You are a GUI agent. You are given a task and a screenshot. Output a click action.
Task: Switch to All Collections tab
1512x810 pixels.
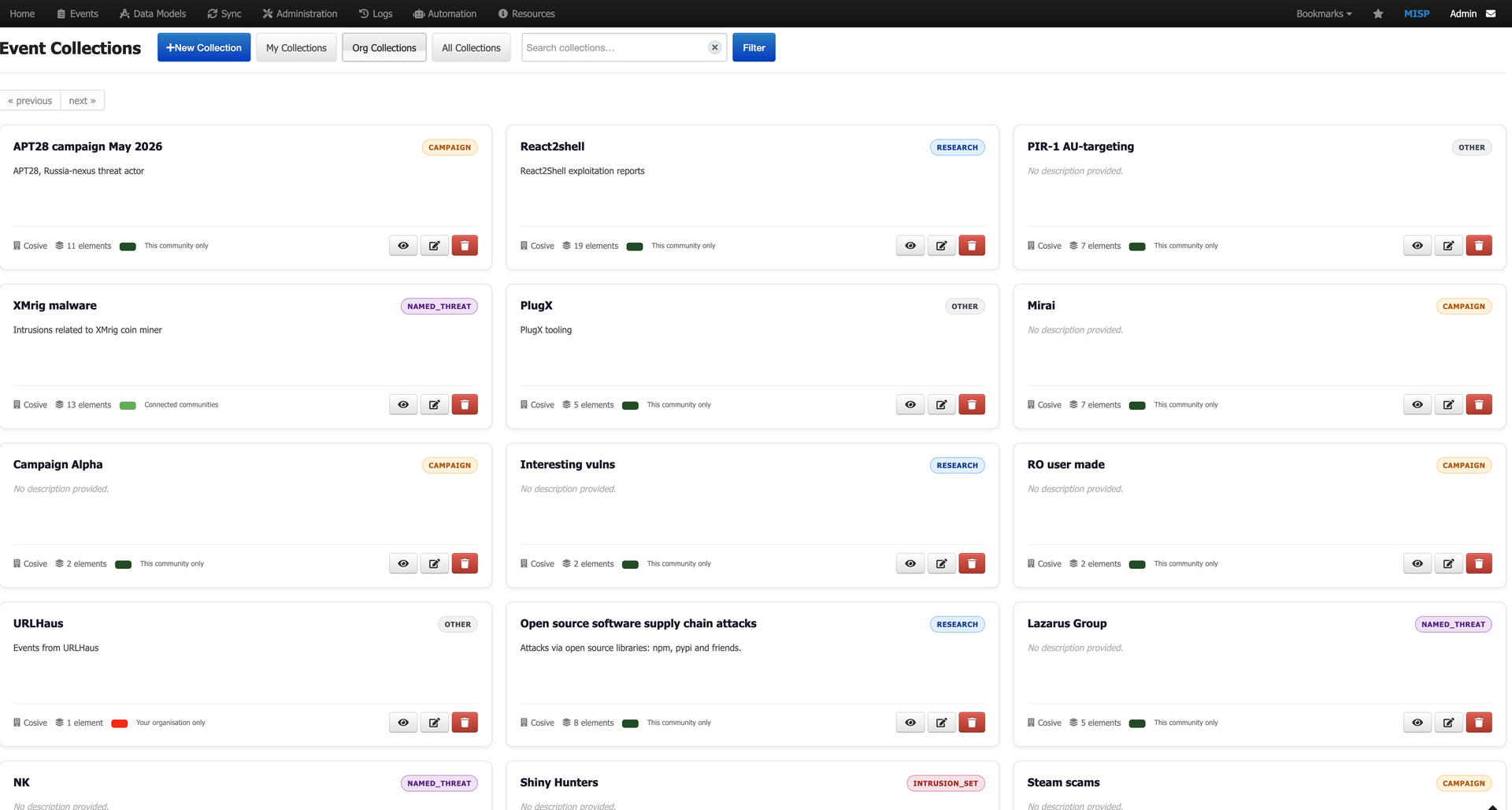point(471,47)
